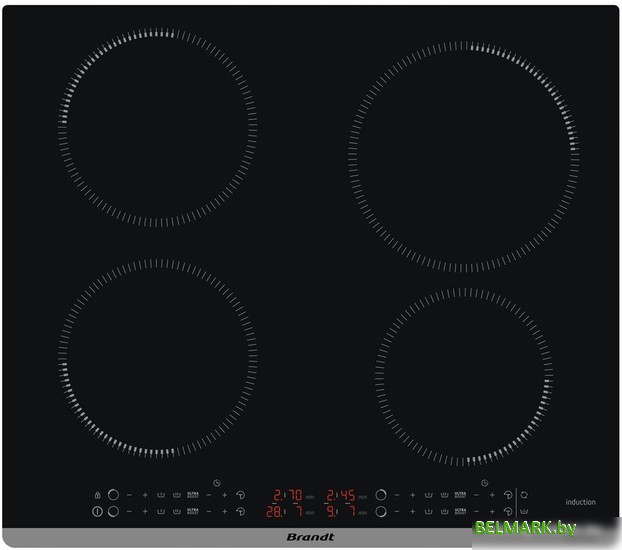622x550 pixels.
Task: Tap the clock icon above the left controls
Action: coord(216,483)
